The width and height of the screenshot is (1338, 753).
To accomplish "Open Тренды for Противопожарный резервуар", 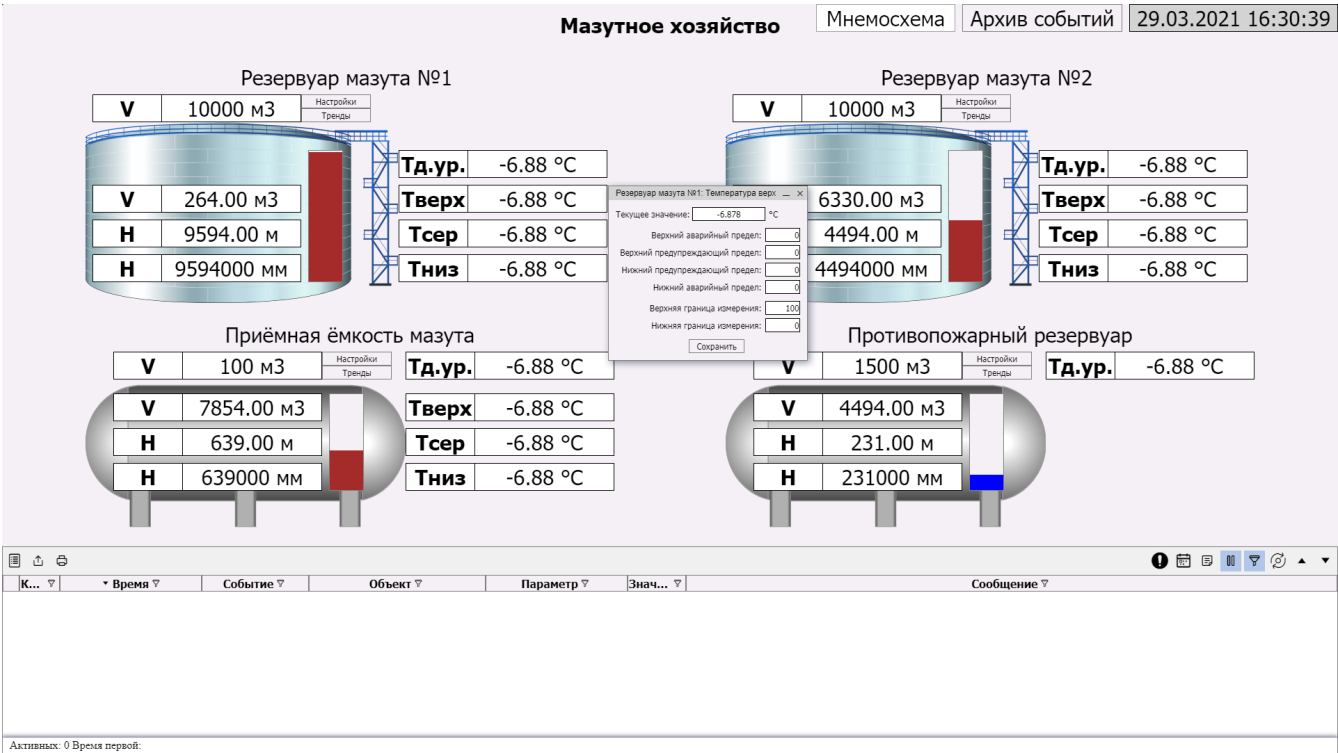I will pos(996,373).
